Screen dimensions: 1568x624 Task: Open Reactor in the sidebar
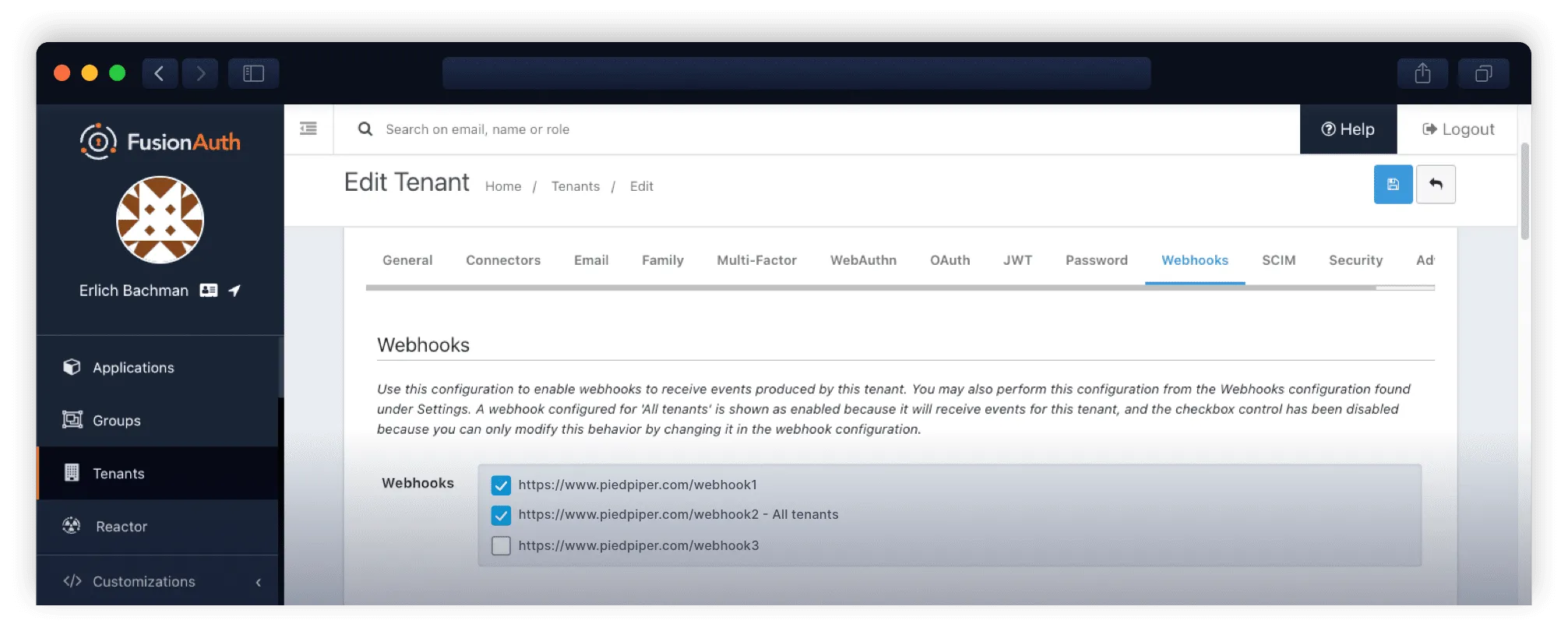coord(157,527)
